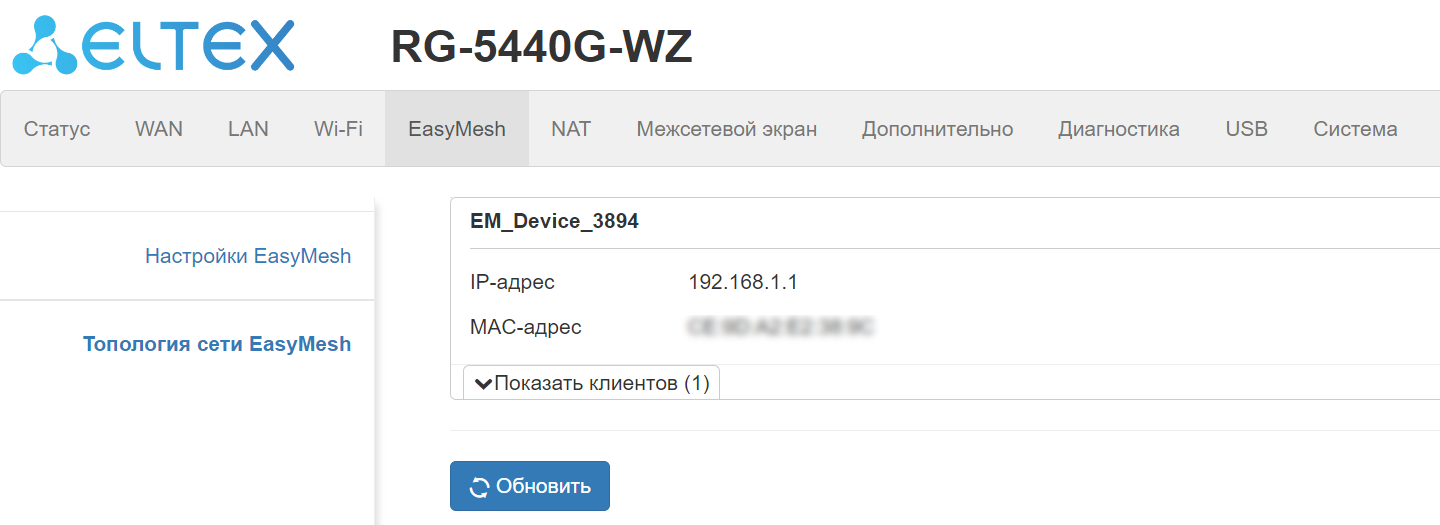This screenshot has height=525, width=1440.
Task: Switch to the Система tab
Action: coord(1355,129)
